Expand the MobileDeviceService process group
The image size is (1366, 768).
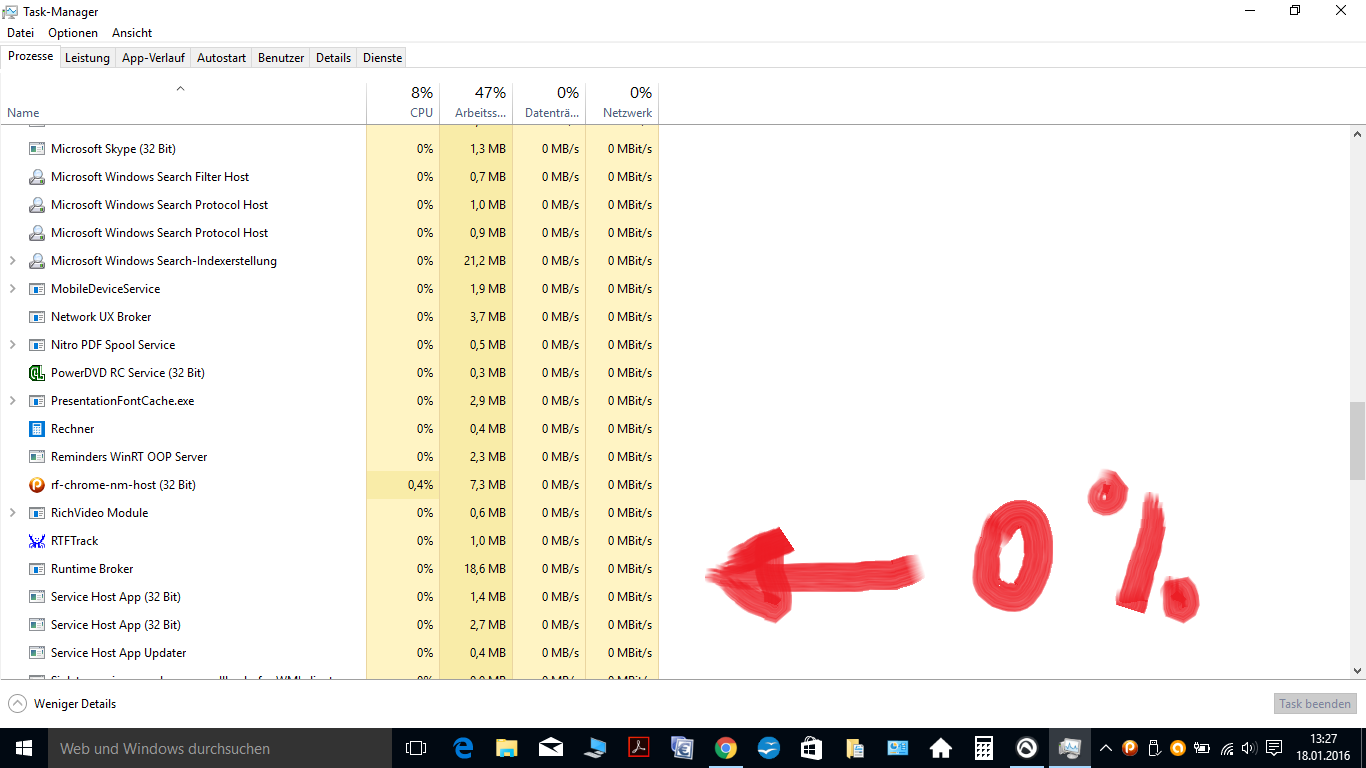[x=13, y=289]
